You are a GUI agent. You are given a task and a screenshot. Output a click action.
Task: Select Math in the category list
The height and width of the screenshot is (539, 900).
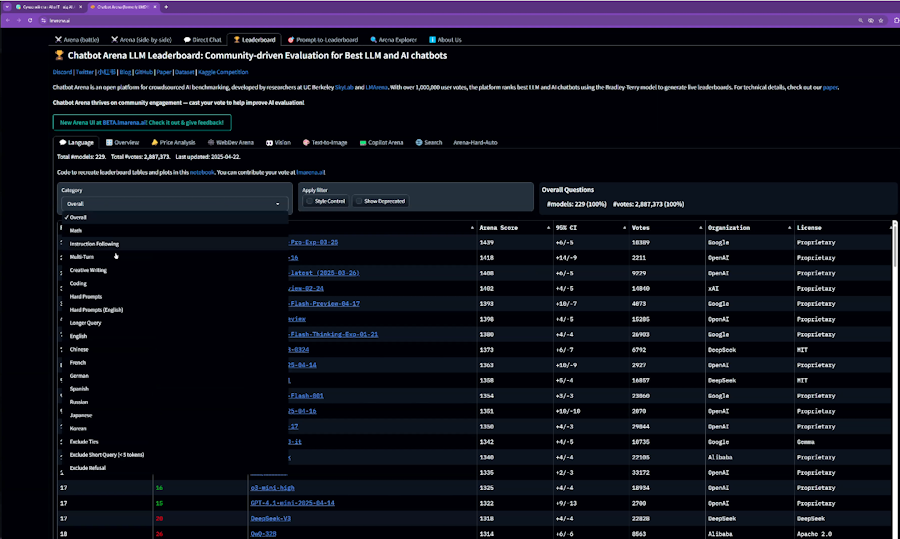(174, 231)
